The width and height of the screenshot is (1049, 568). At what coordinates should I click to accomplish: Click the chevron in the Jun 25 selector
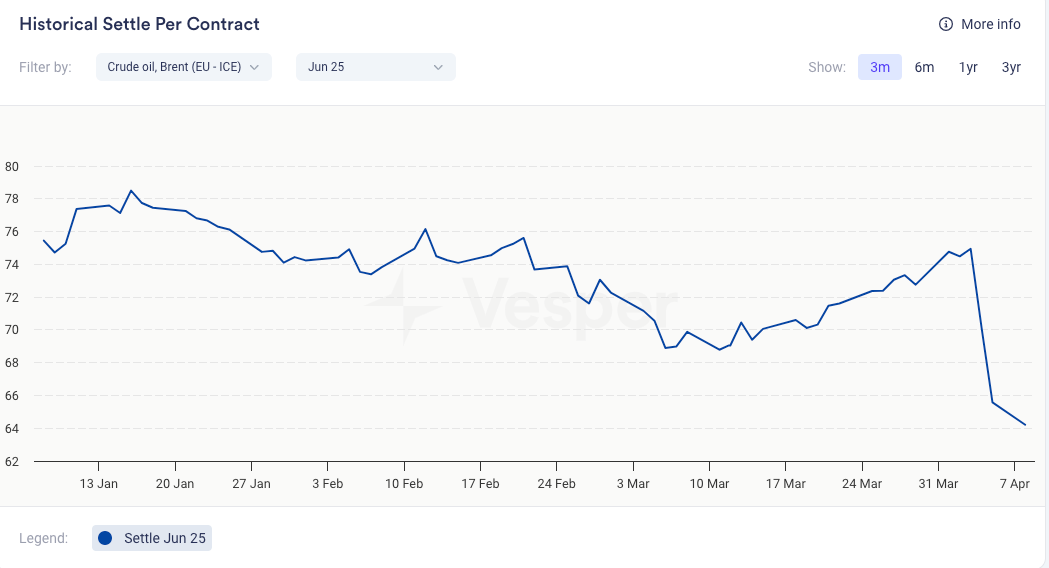pyautogui.click(x=438, y=67)
